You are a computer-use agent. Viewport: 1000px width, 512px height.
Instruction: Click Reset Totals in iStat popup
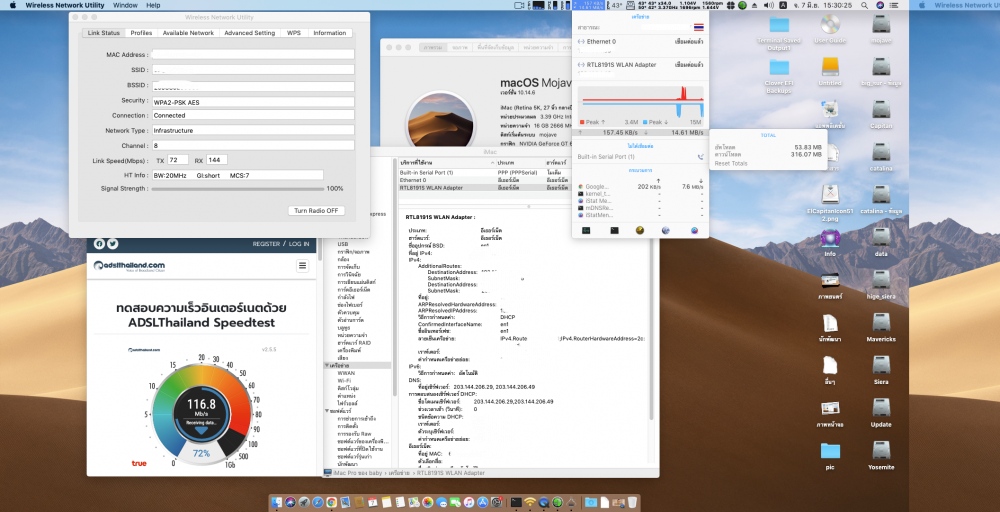click(x=731, y=163)
